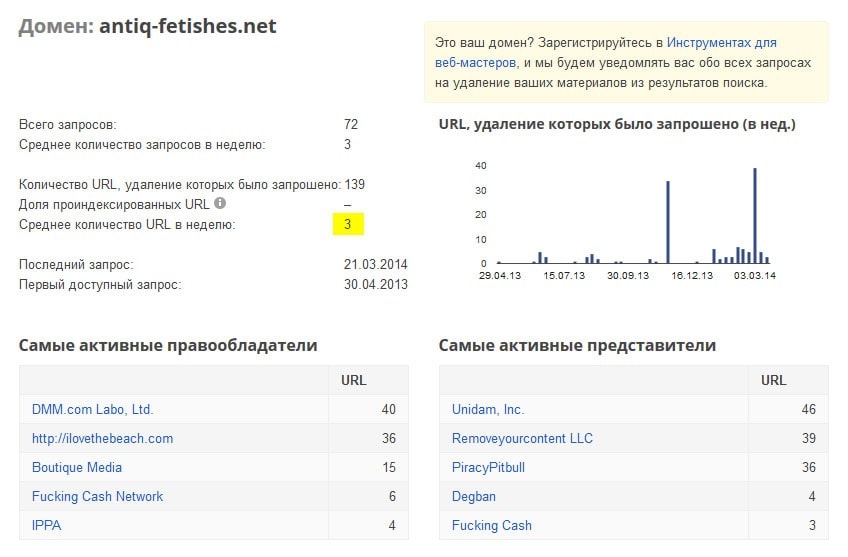Open the Unidam, Inc. representative link

point(488,409)
